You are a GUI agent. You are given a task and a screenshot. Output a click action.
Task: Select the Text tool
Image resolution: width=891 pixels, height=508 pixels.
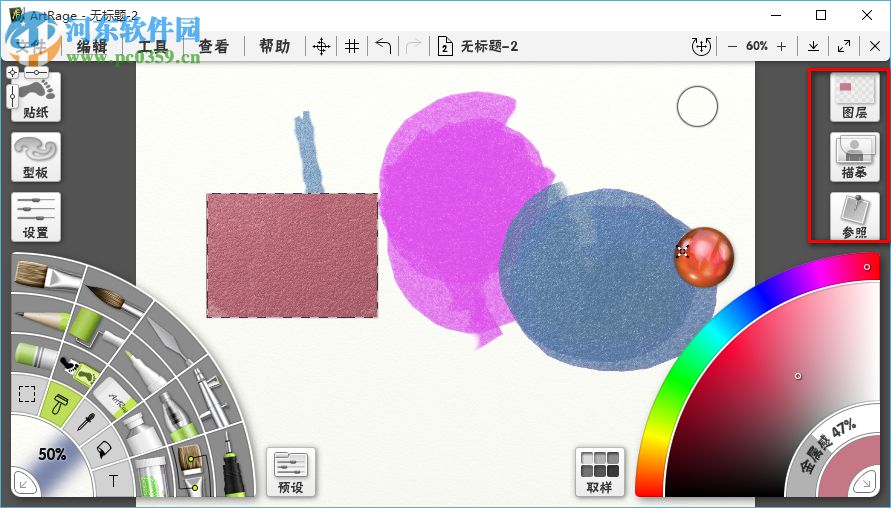113,481
